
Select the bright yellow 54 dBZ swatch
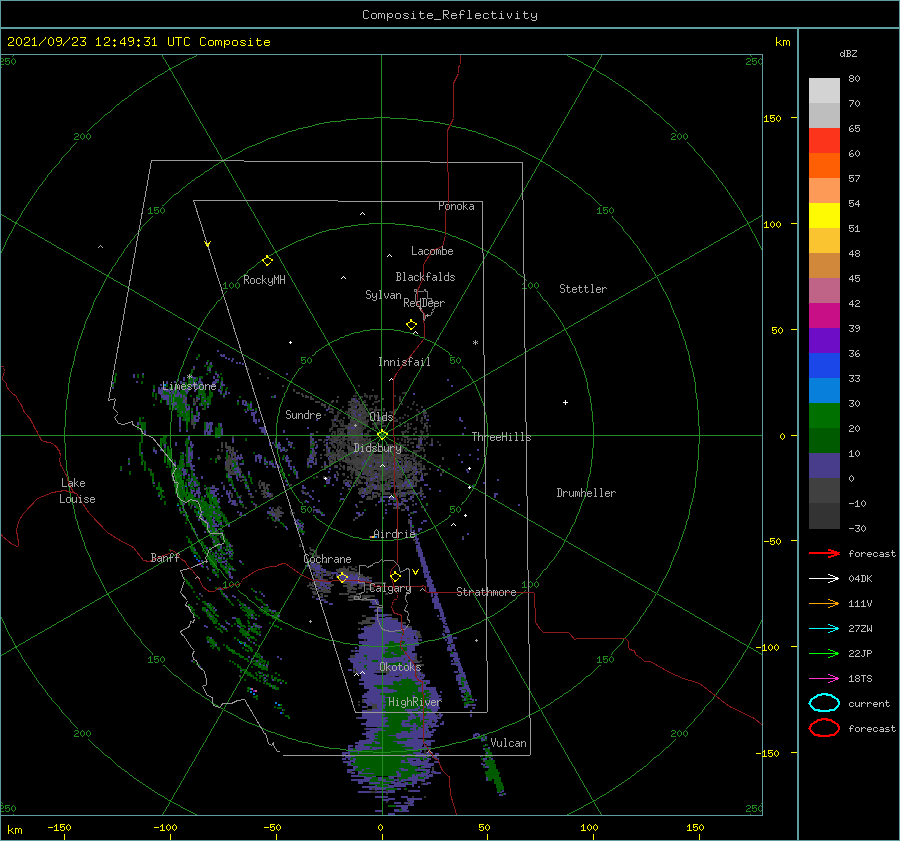pos(824,215)
